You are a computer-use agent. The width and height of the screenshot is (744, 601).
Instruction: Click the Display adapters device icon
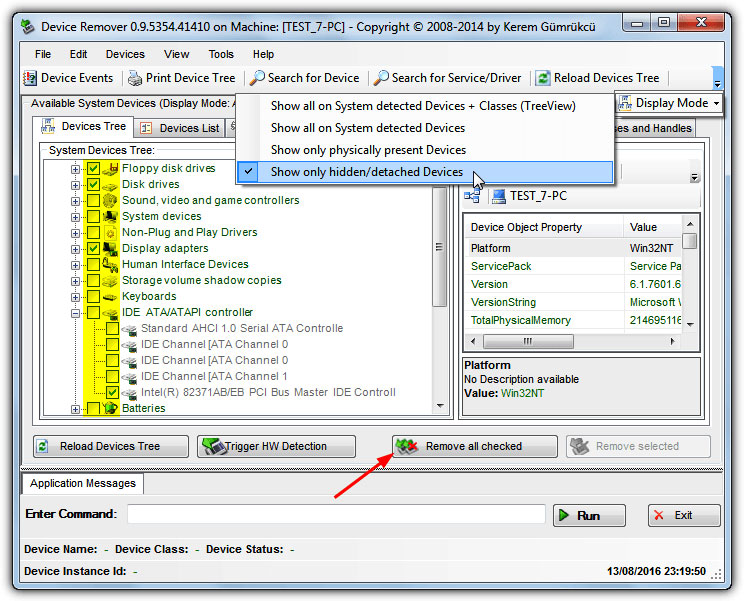(x=110, y=248)
